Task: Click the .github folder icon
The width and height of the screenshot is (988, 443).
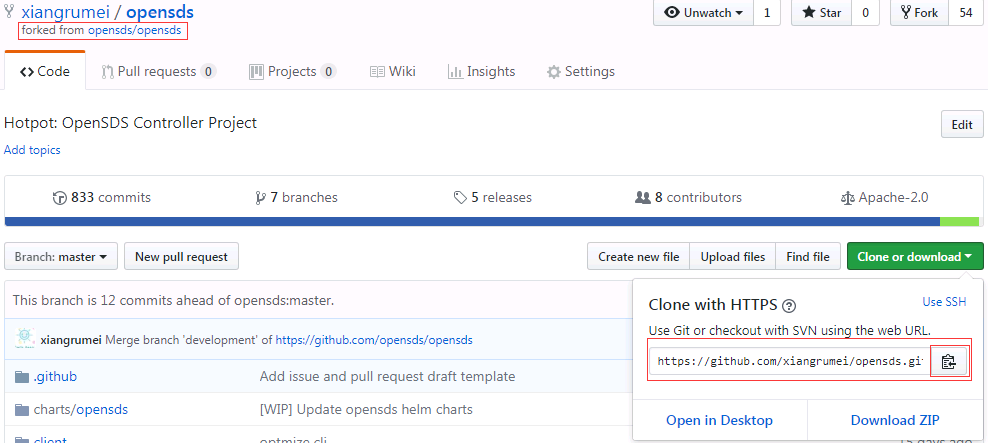Action: click(x=23, y=377)
